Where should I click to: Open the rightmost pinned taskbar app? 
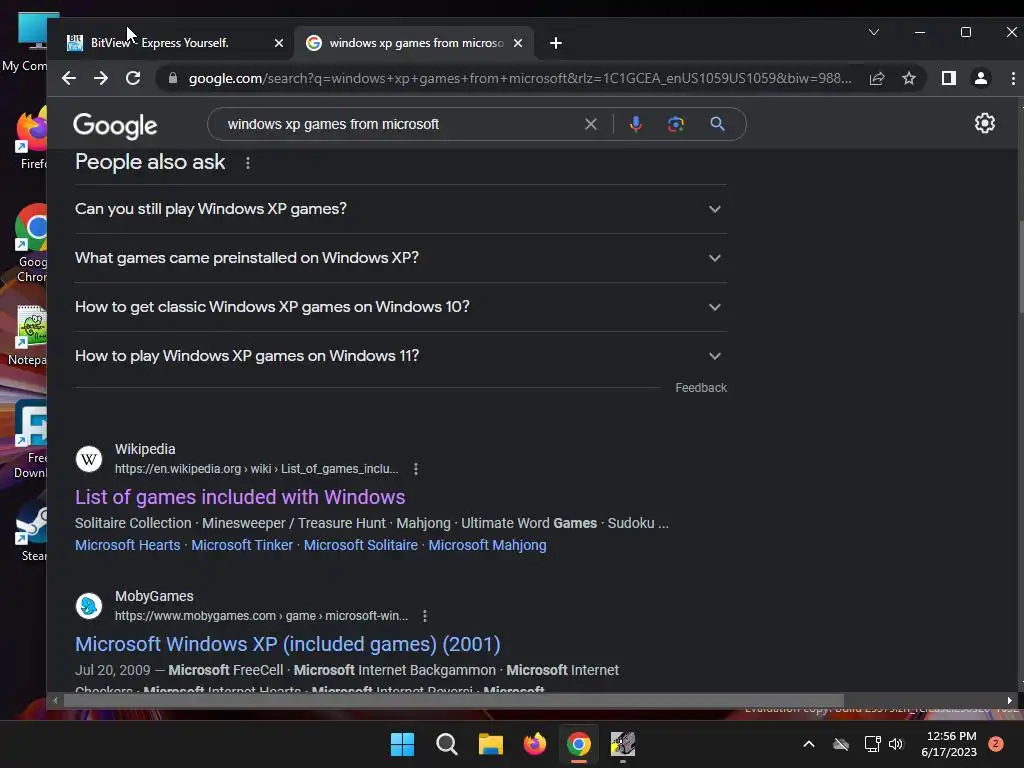click(623, 744)
